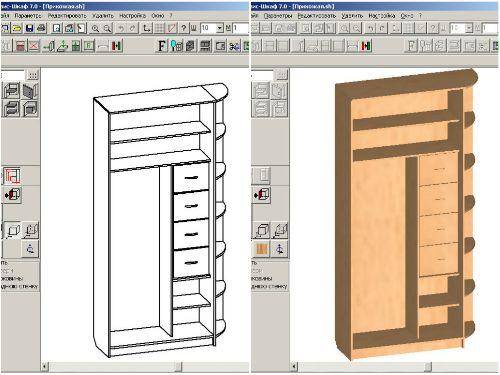Click Zoom in magnifier in wireframe window toolbar
Screen dimensions: 500x375
click(x=95, y=28)
